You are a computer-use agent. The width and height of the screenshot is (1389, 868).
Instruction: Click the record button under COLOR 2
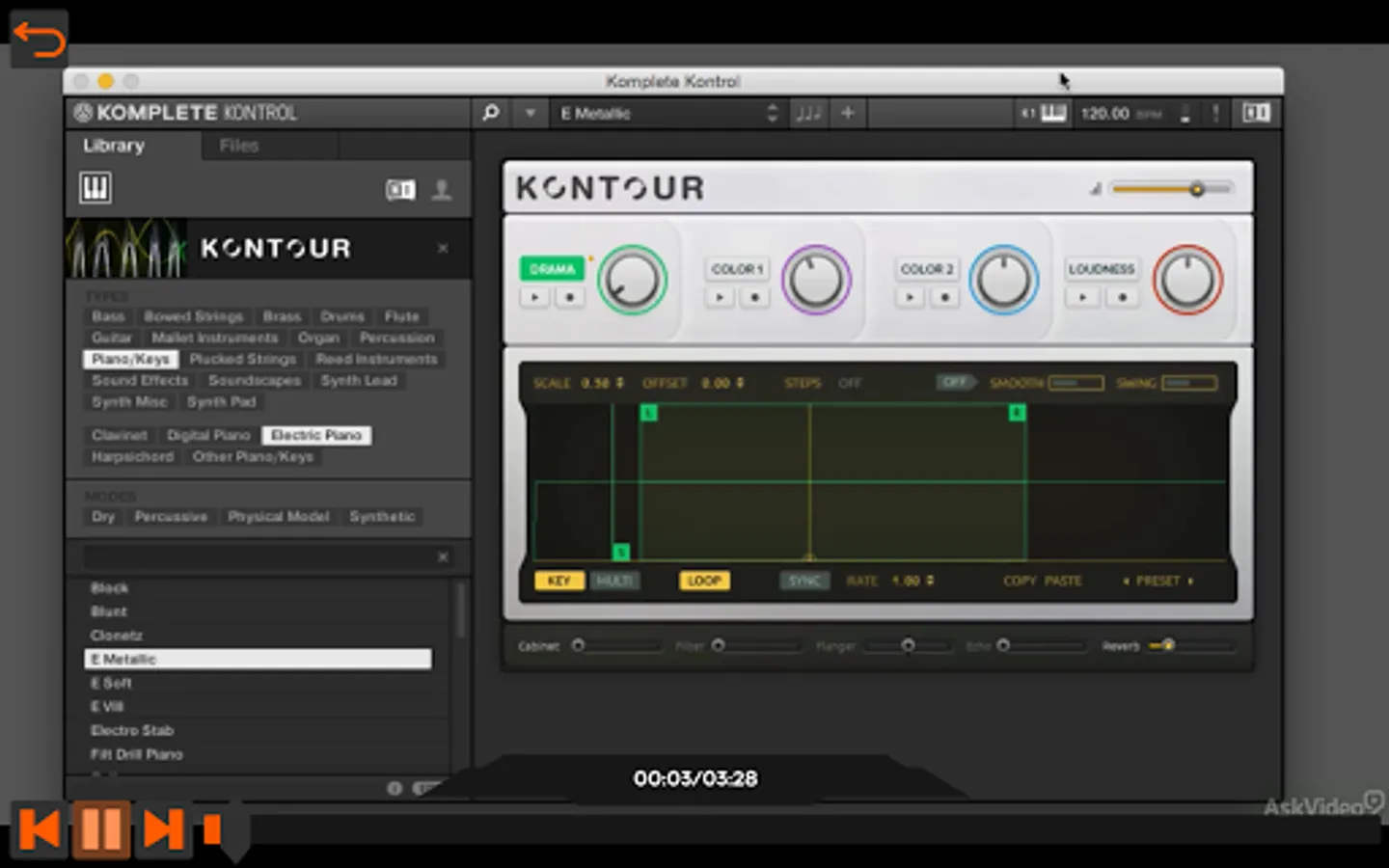[945, 297]
